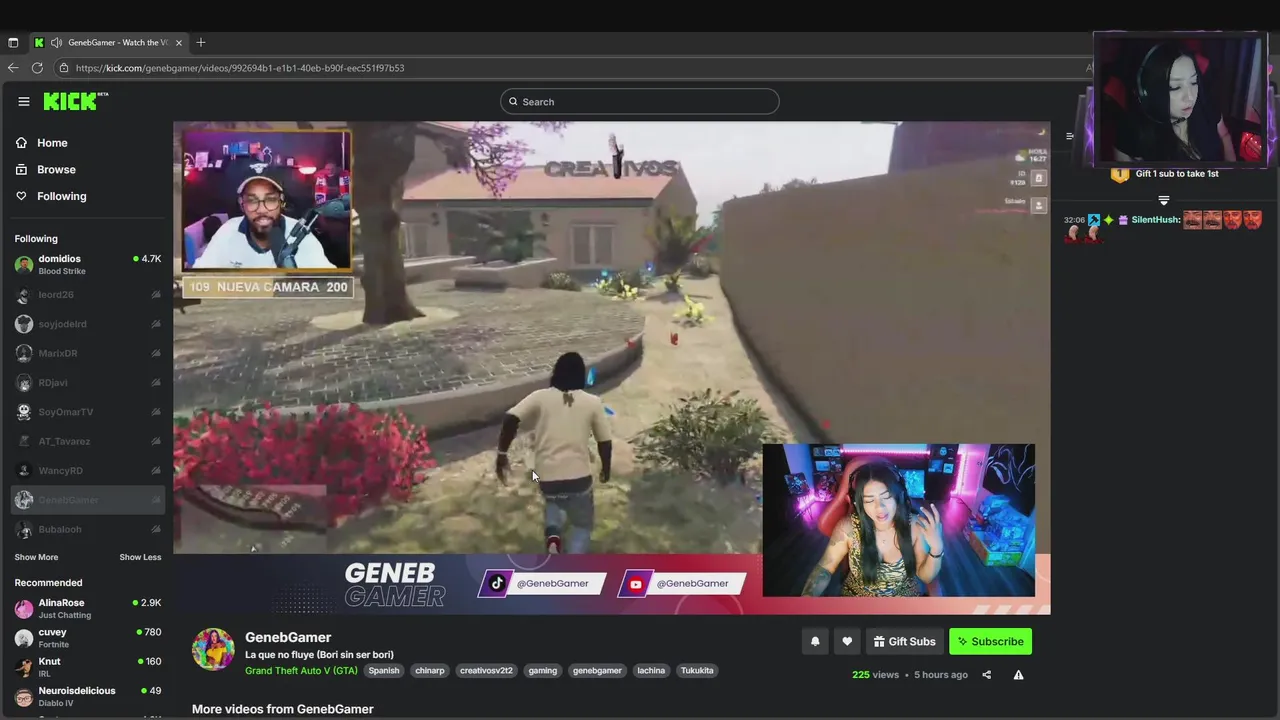Open recommended channel cuvey
This screenshot has height=720, width=1280.
(88, 638)
